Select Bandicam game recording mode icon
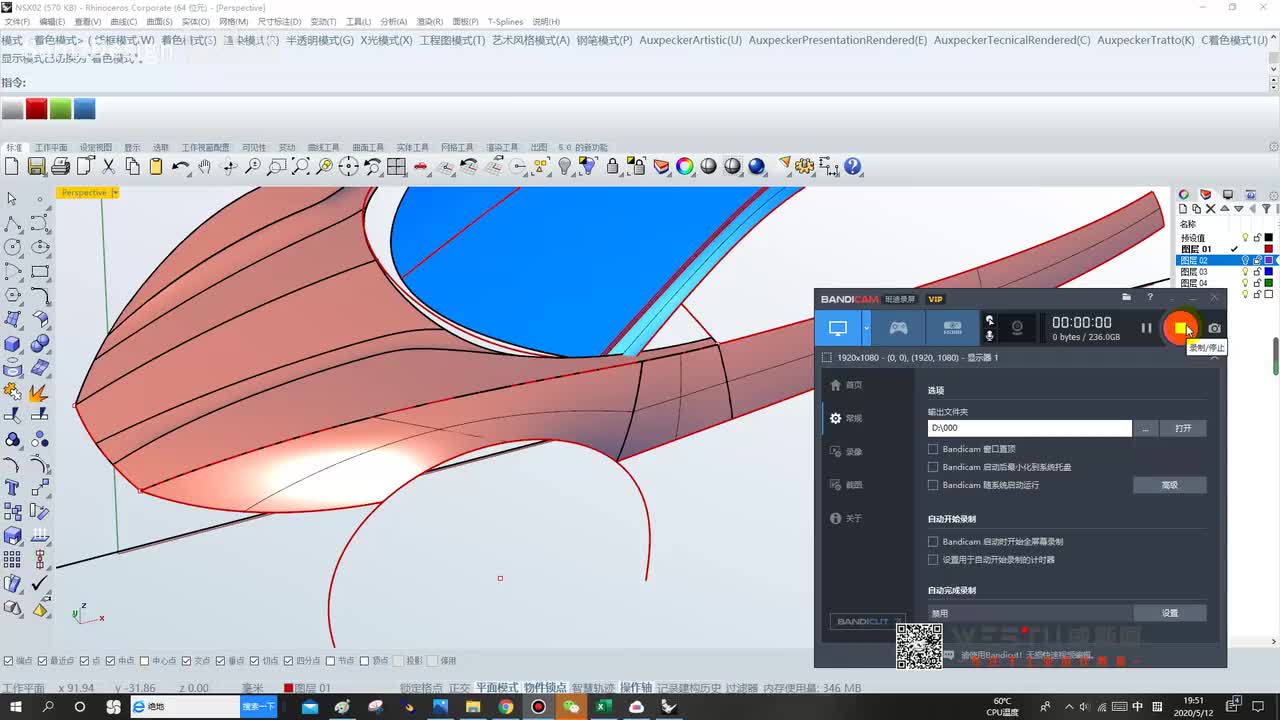The height and width of the screenshot is (720, 1280). pos(899,328)
